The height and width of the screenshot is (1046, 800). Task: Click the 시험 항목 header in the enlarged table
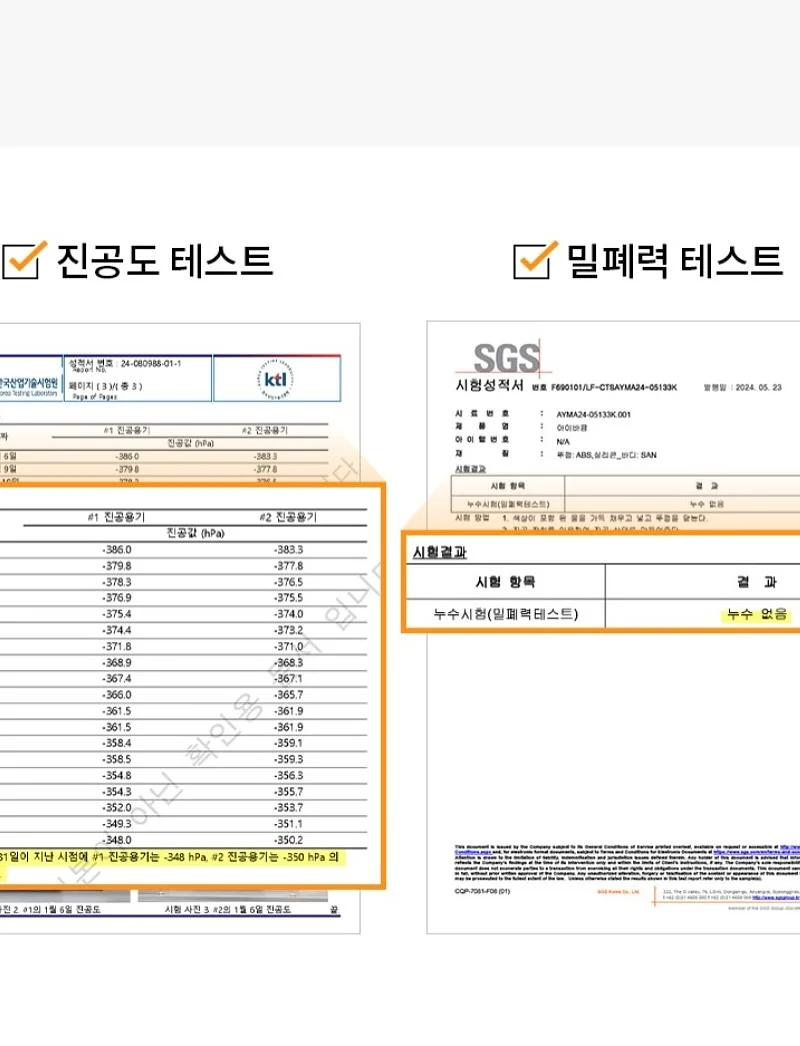(x=505, y=582)
